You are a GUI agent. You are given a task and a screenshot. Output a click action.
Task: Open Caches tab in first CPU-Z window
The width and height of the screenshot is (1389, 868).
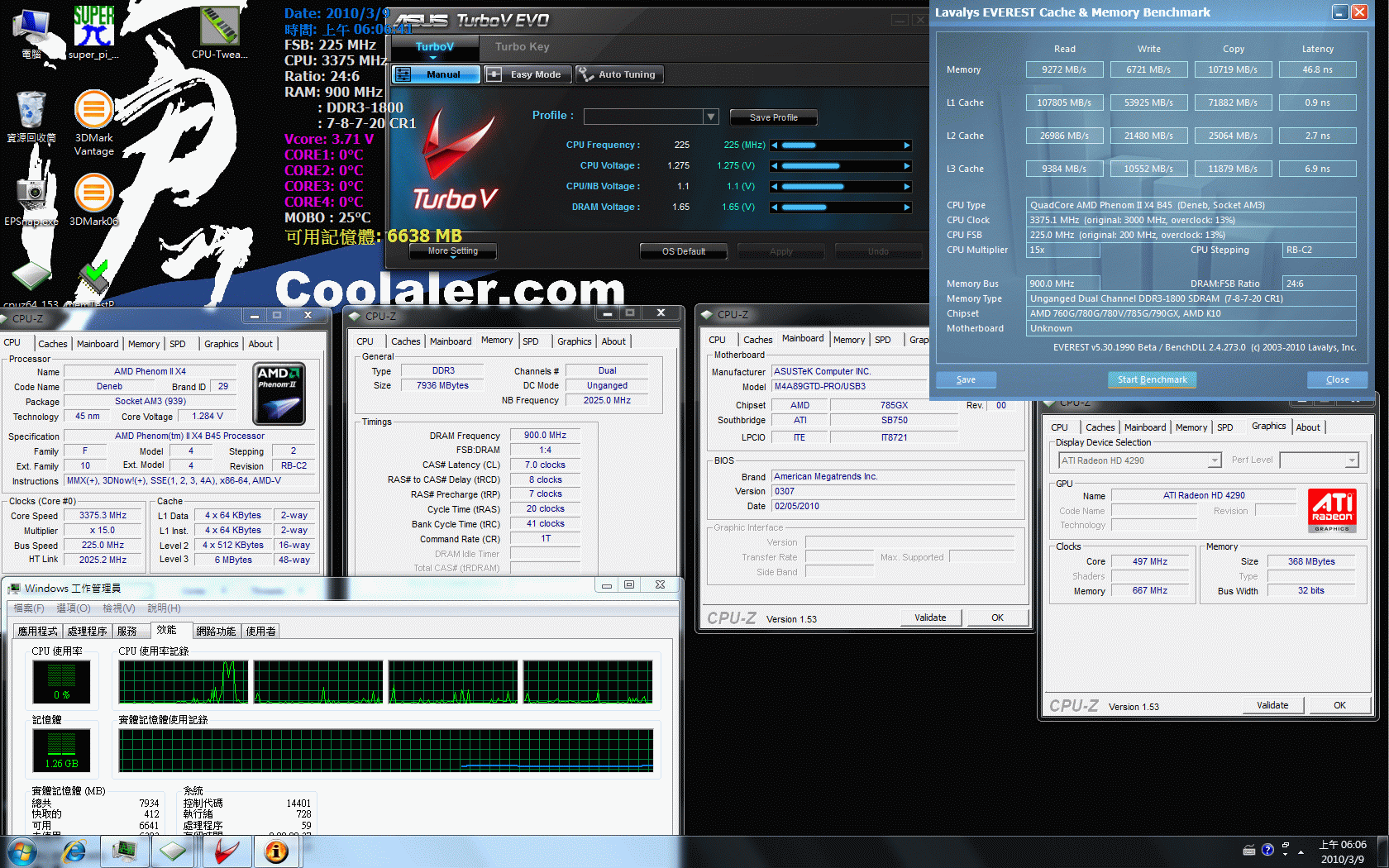[53, 344]
